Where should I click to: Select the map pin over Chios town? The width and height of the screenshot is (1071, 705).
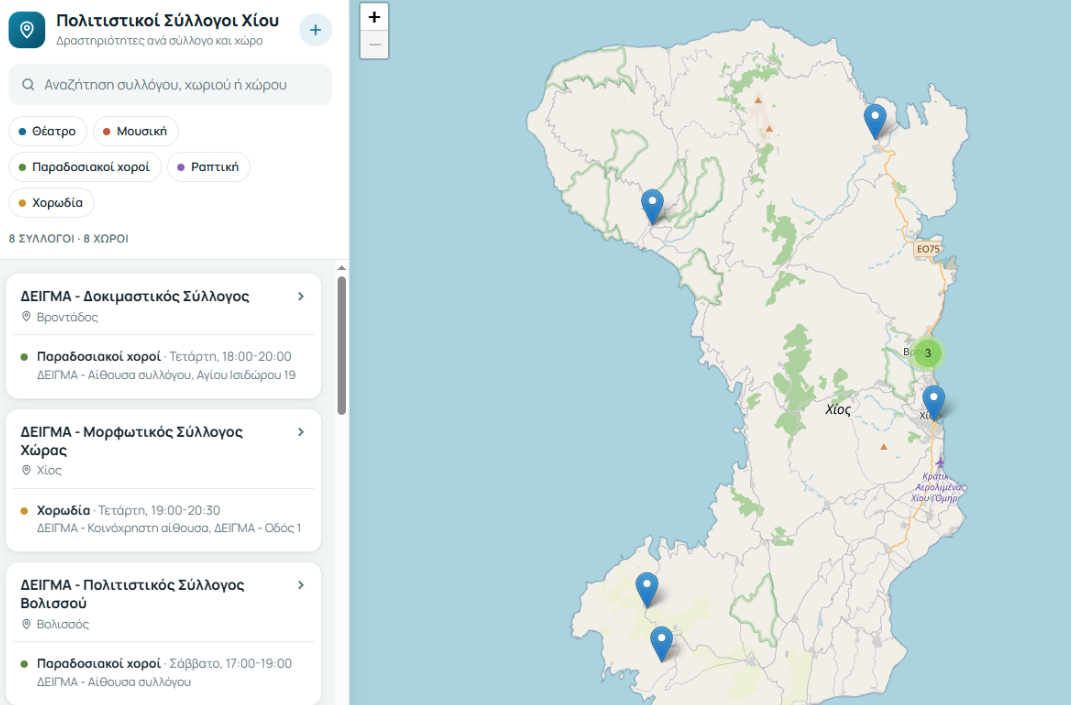click(934, 402)
